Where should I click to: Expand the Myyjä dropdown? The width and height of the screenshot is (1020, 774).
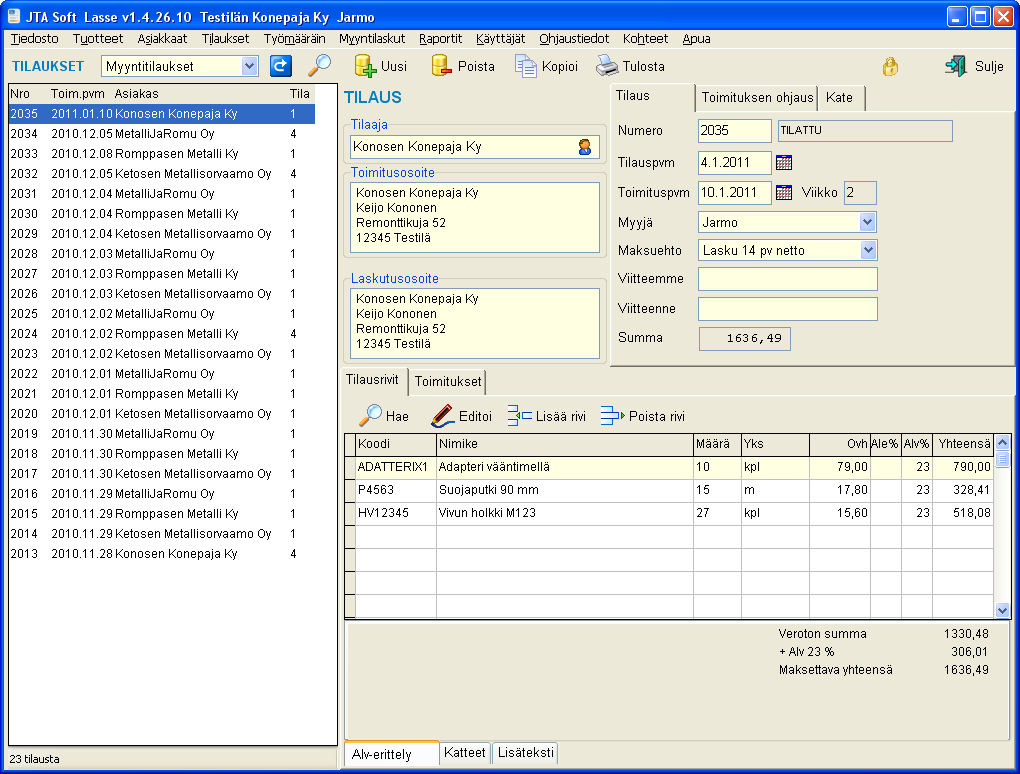(867, 222)
